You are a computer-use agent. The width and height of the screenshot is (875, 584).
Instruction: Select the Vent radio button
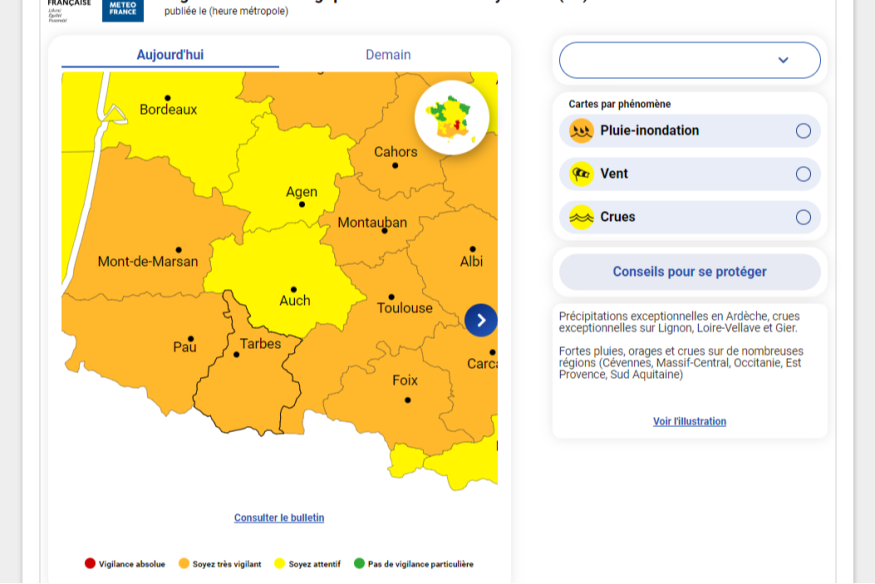pyautogui.click(x=803, y=174)
